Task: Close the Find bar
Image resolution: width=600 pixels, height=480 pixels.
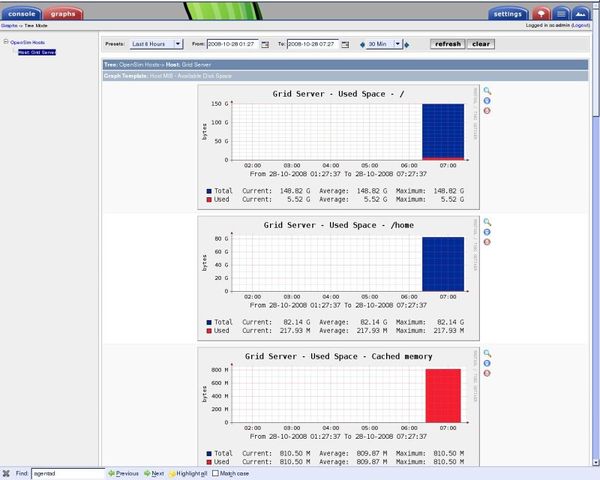Action: tap(6, 473)
